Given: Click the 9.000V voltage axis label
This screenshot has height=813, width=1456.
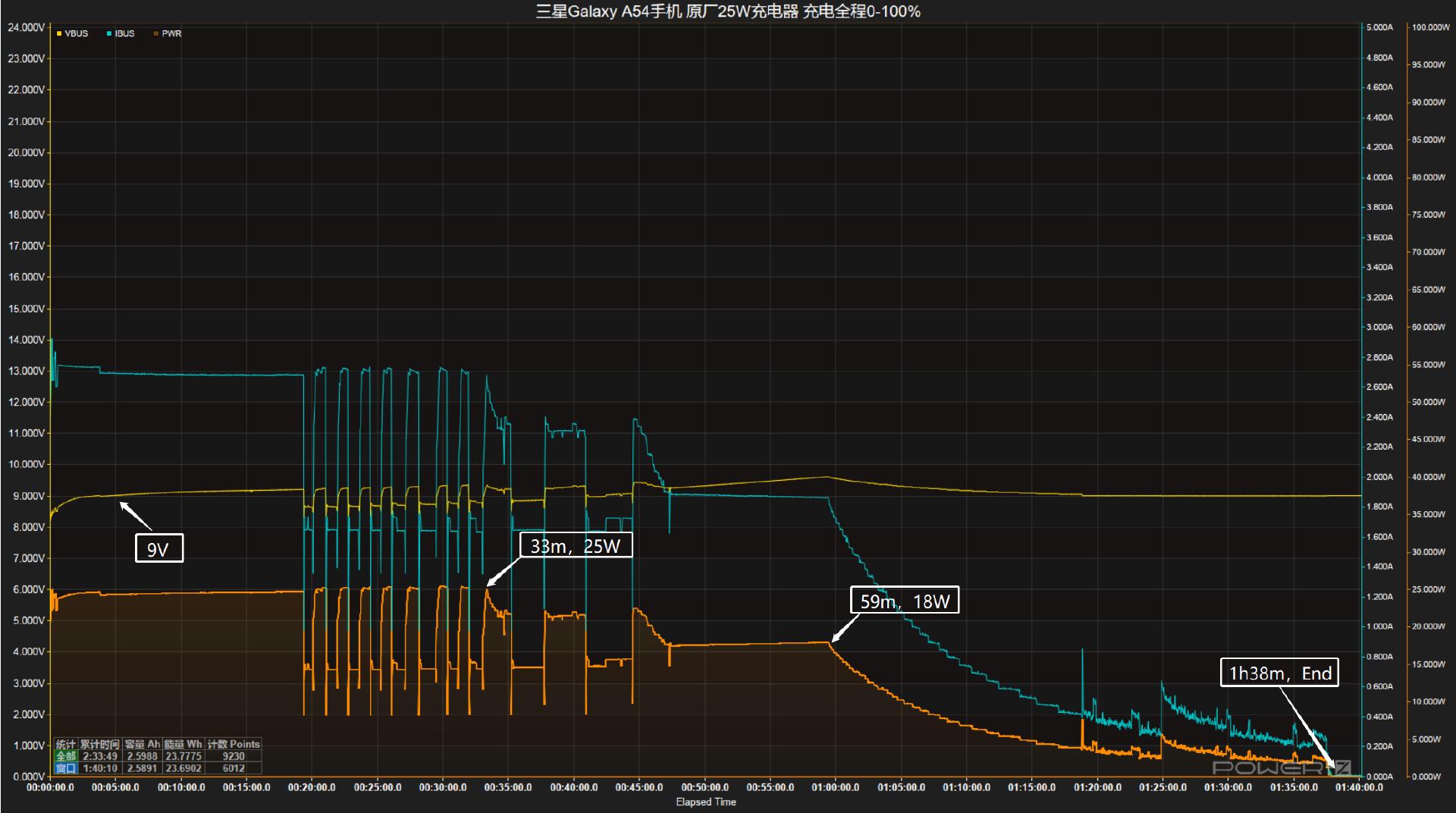Looking at the screenshot, I should pyautogui.click(x=27, y=496).
